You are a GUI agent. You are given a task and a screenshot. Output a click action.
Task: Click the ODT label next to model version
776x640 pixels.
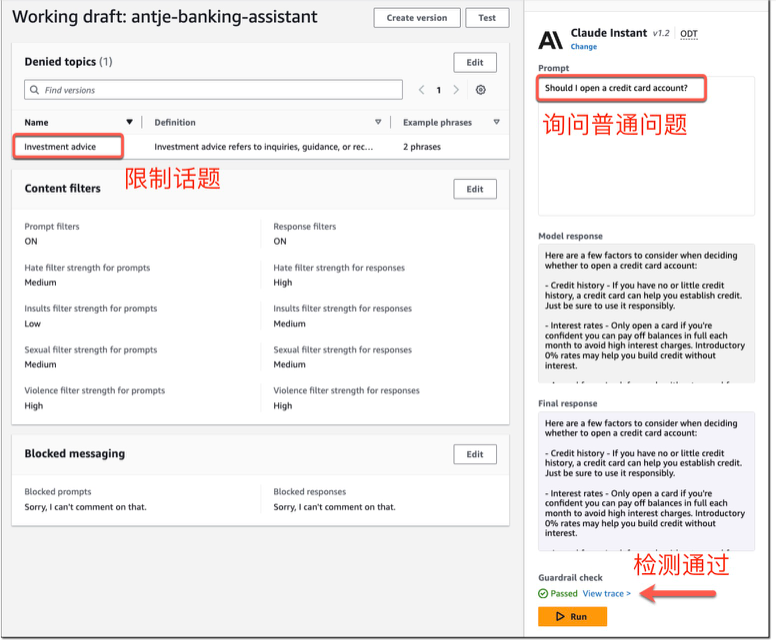[688, 34]
